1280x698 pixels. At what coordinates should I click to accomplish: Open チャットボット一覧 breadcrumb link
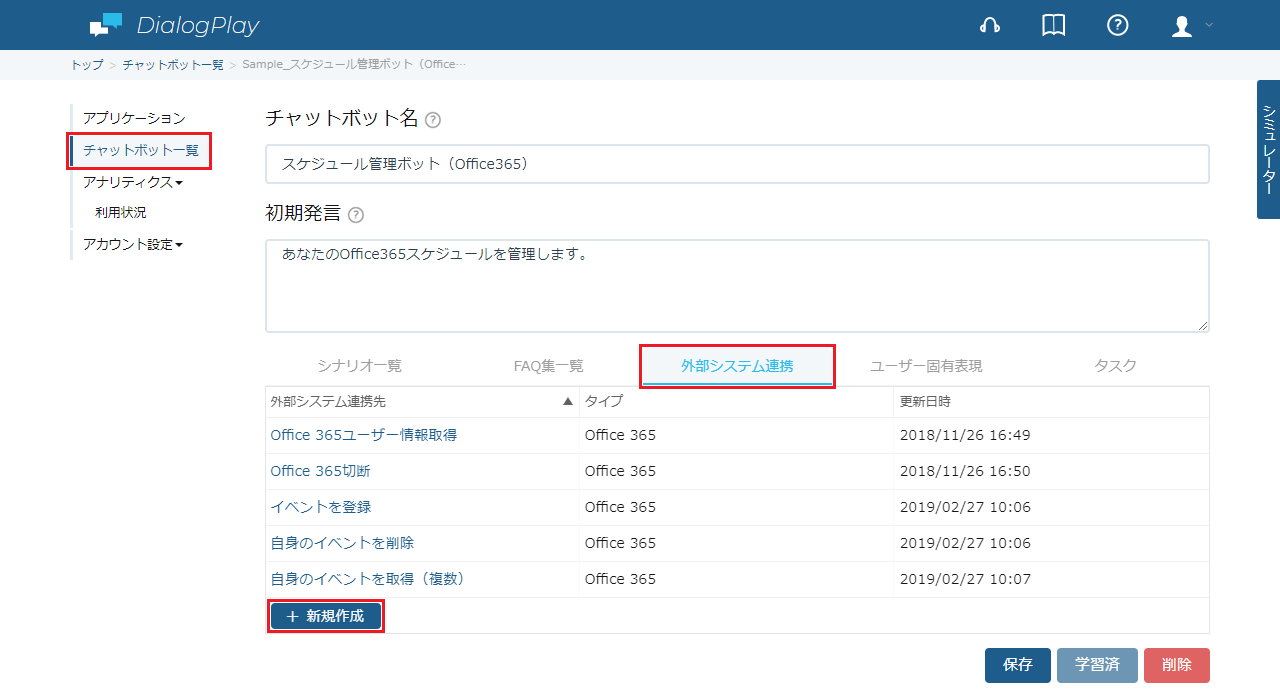click(173, 65)
